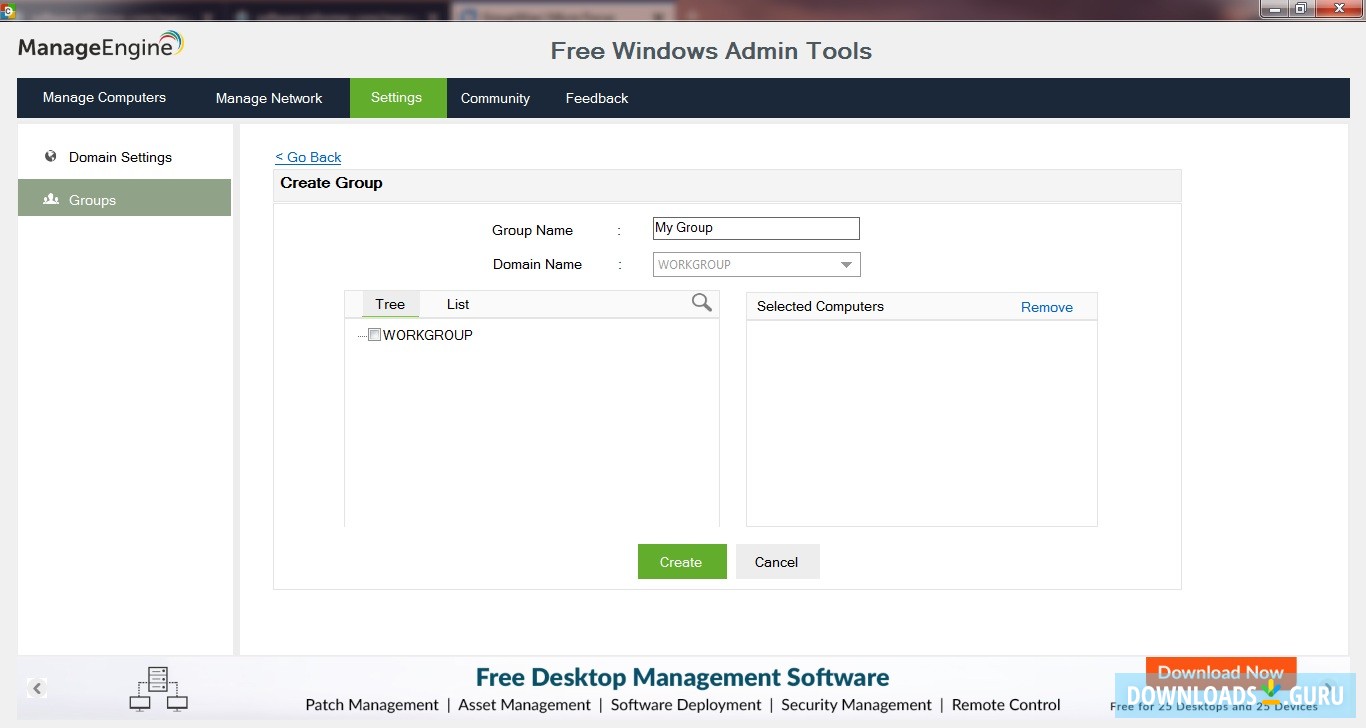Click the network computers icon in the banner
Viewport: 1366px width, 728px height.
[x=159, y=689]
